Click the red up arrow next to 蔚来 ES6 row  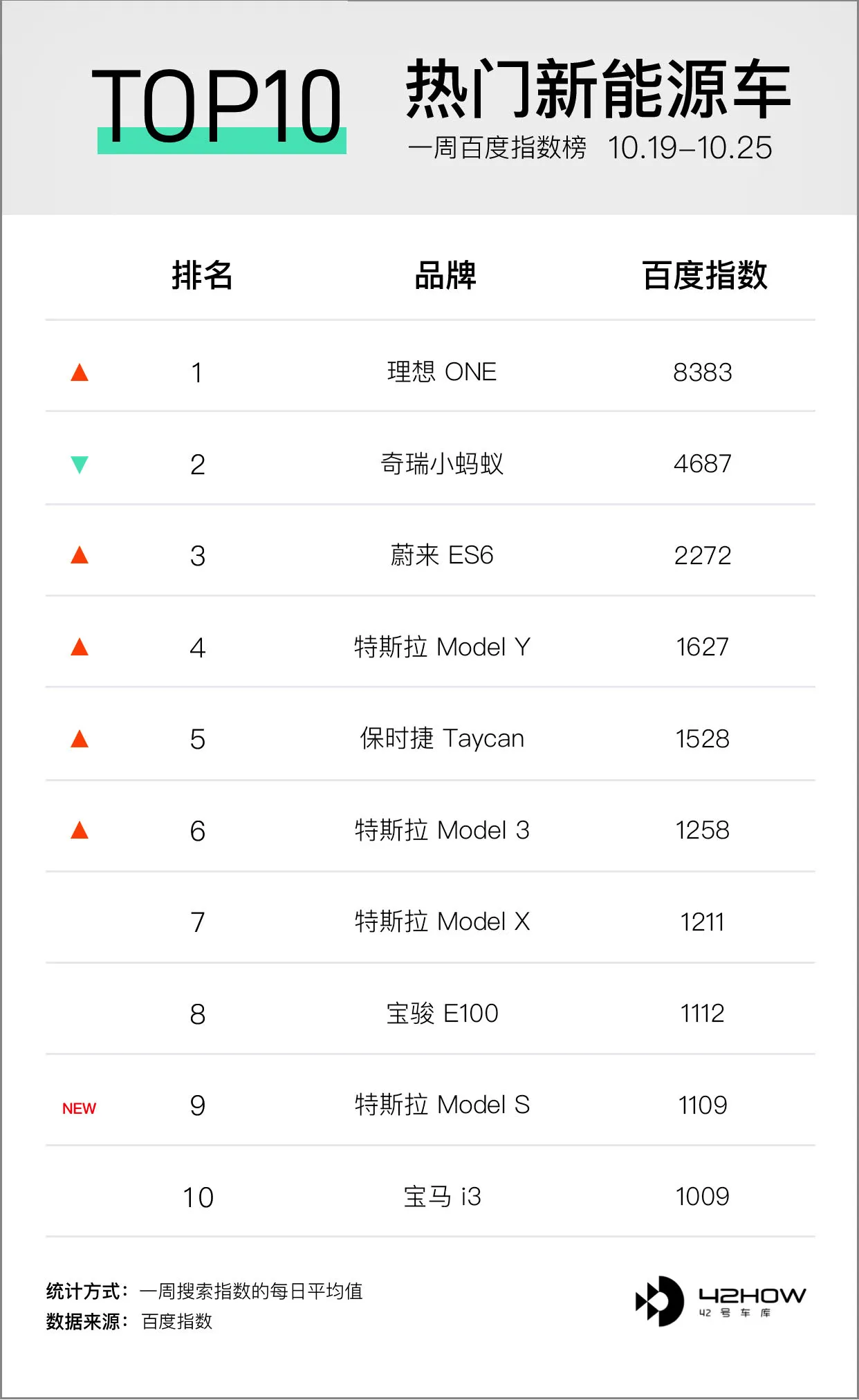tap(80, 555)
